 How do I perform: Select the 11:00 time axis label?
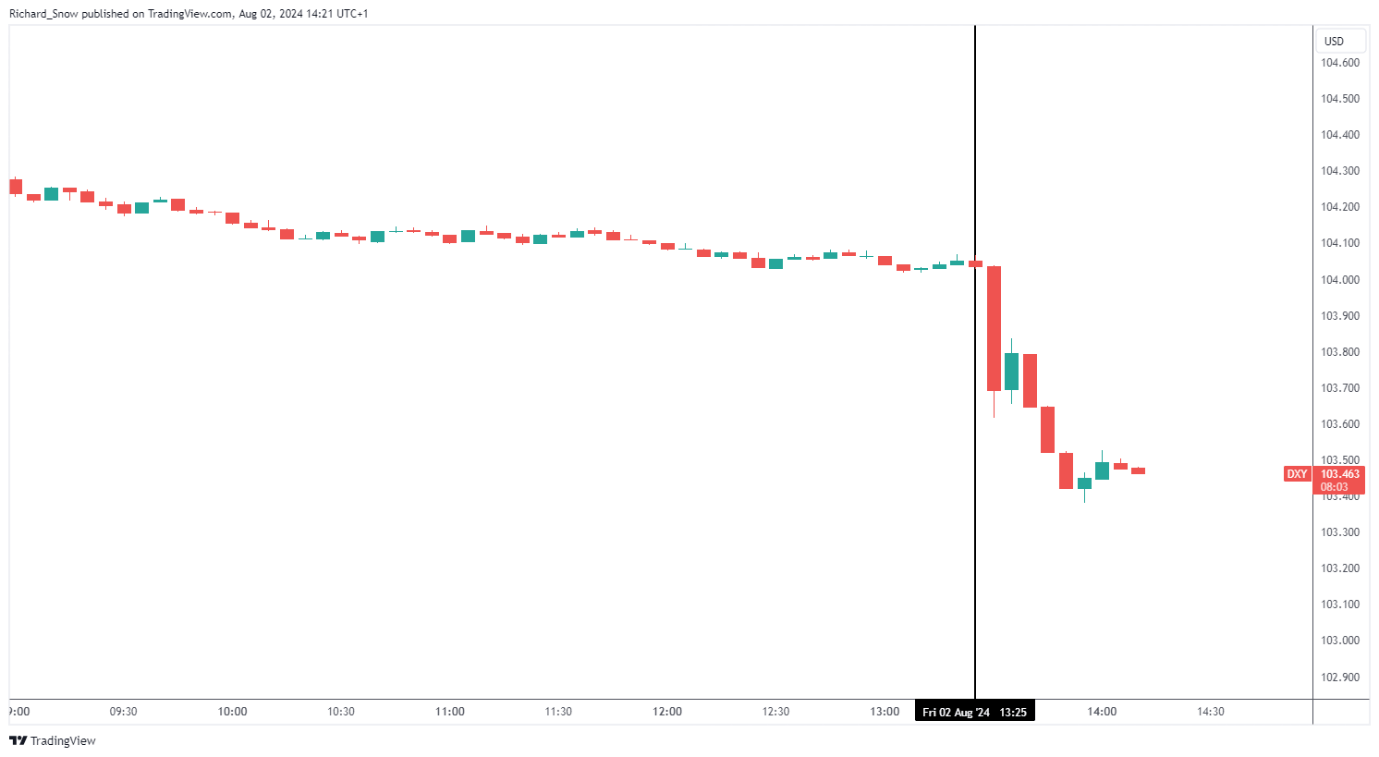(x=450, y=712)
